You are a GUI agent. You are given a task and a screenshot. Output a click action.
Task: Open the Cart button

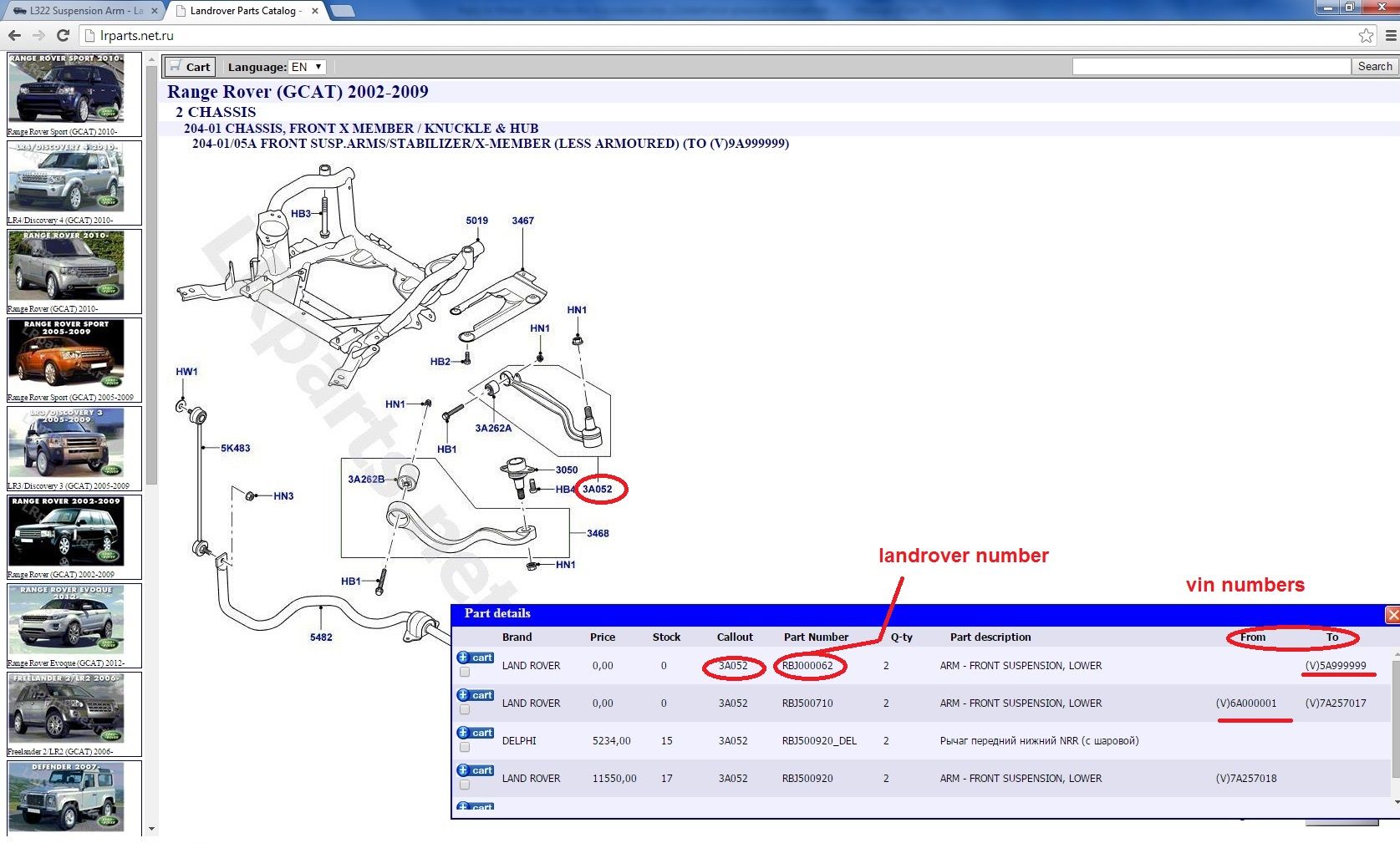191,67
